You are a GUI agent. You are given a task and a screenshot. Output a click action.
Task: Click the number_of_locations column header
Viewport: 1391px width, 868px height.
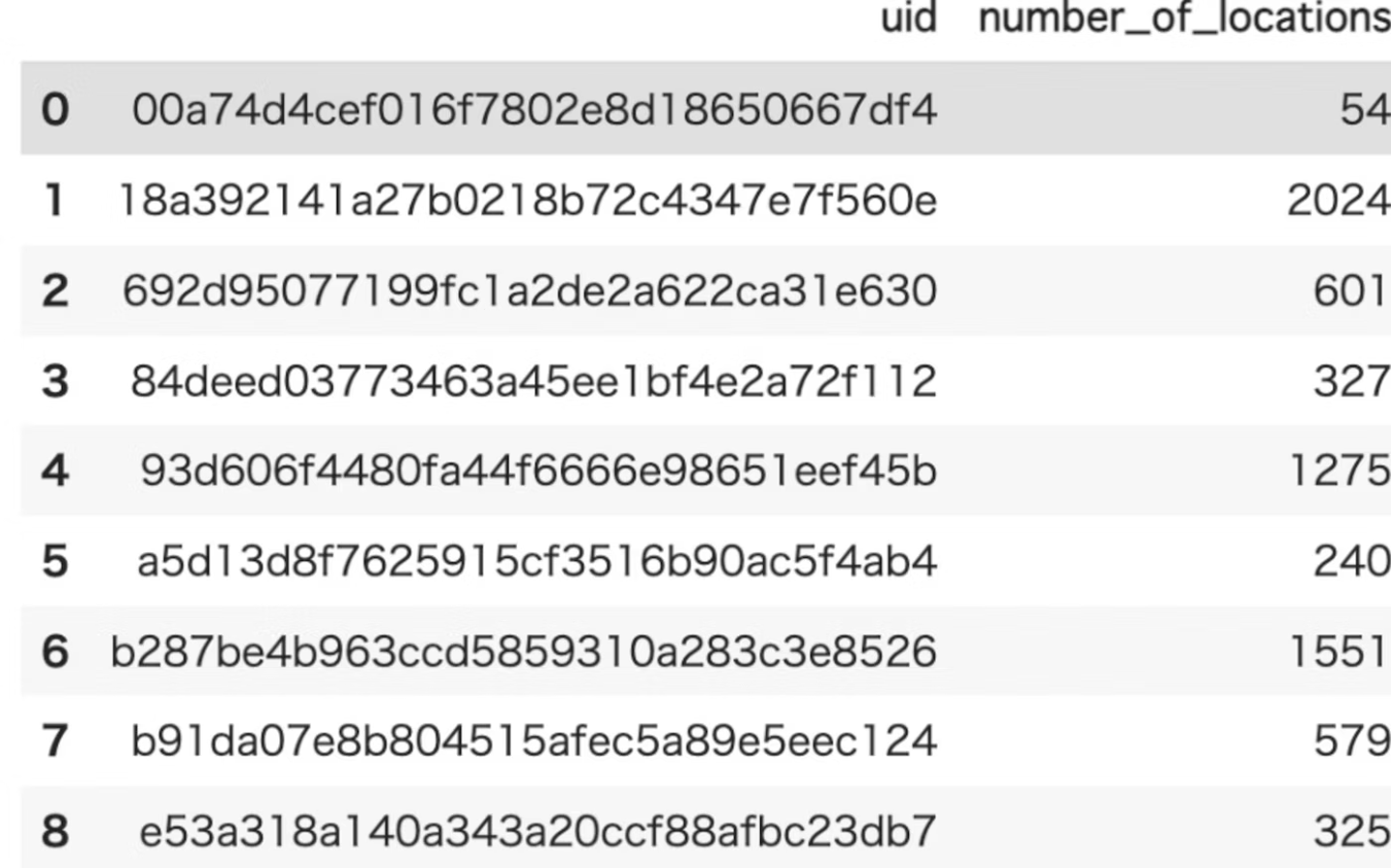1183,18
